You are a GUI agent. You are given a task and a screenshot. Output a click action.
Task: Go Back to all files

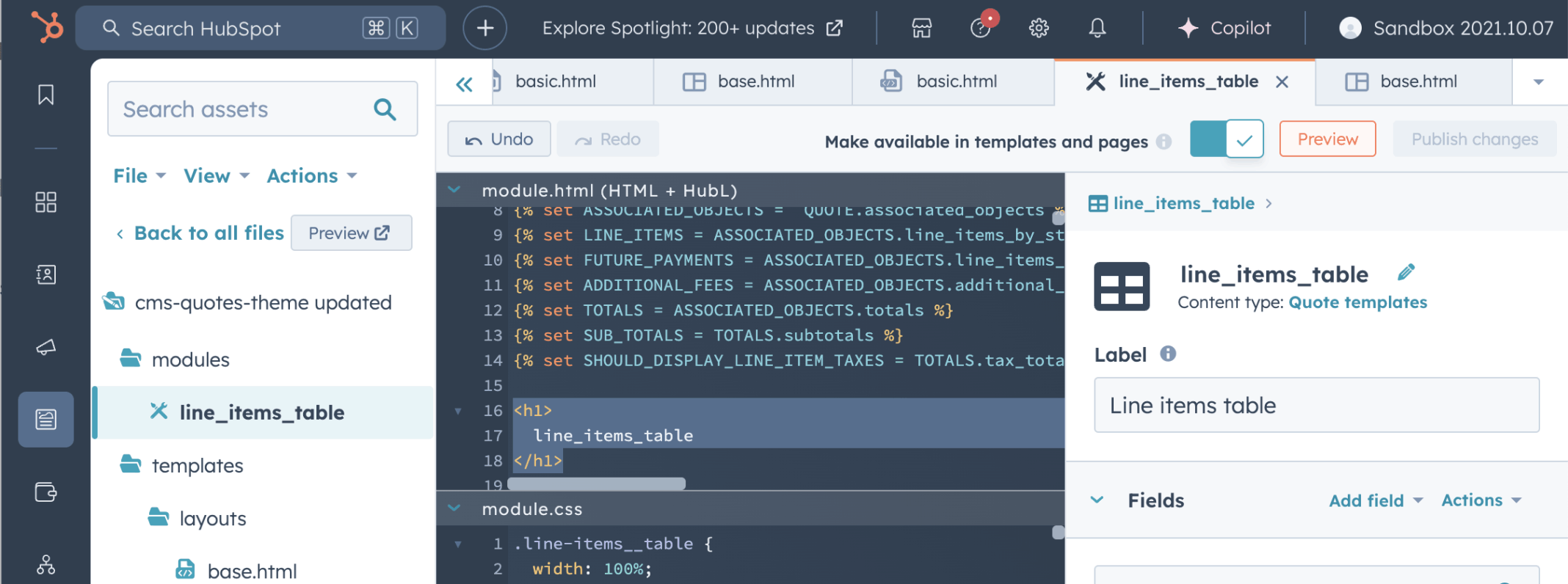[x=200, y=233]
